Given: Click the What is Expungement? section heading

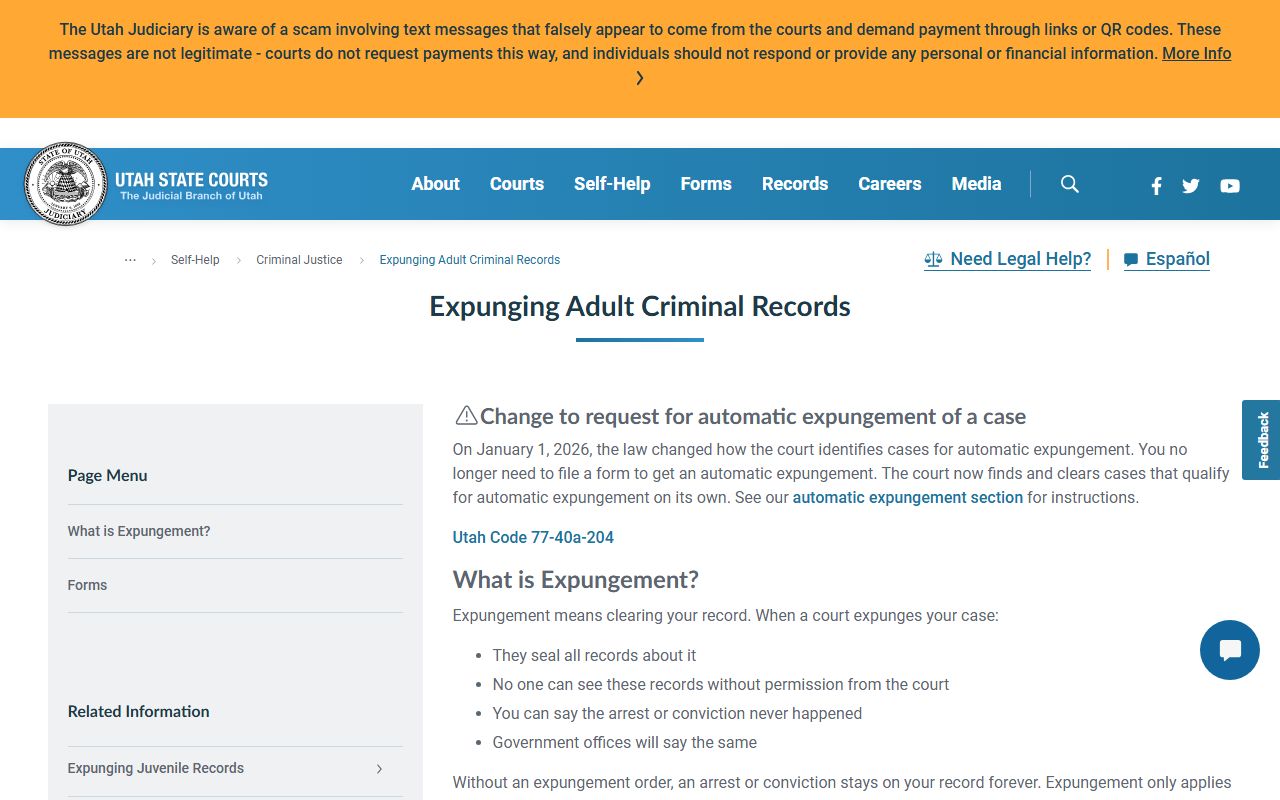Looking at the screenshot, I should point(576,580).
